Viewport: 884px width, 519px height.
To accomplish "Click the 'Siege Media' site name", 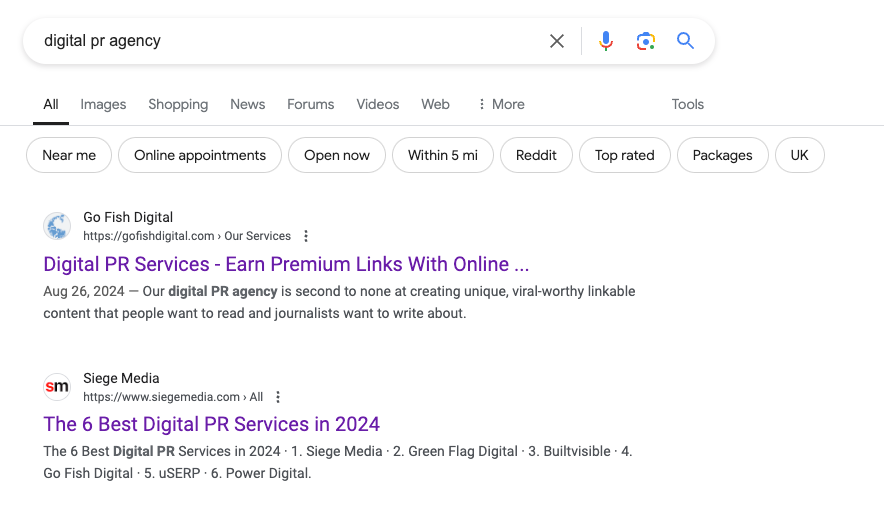I will (x=121, y=378).
